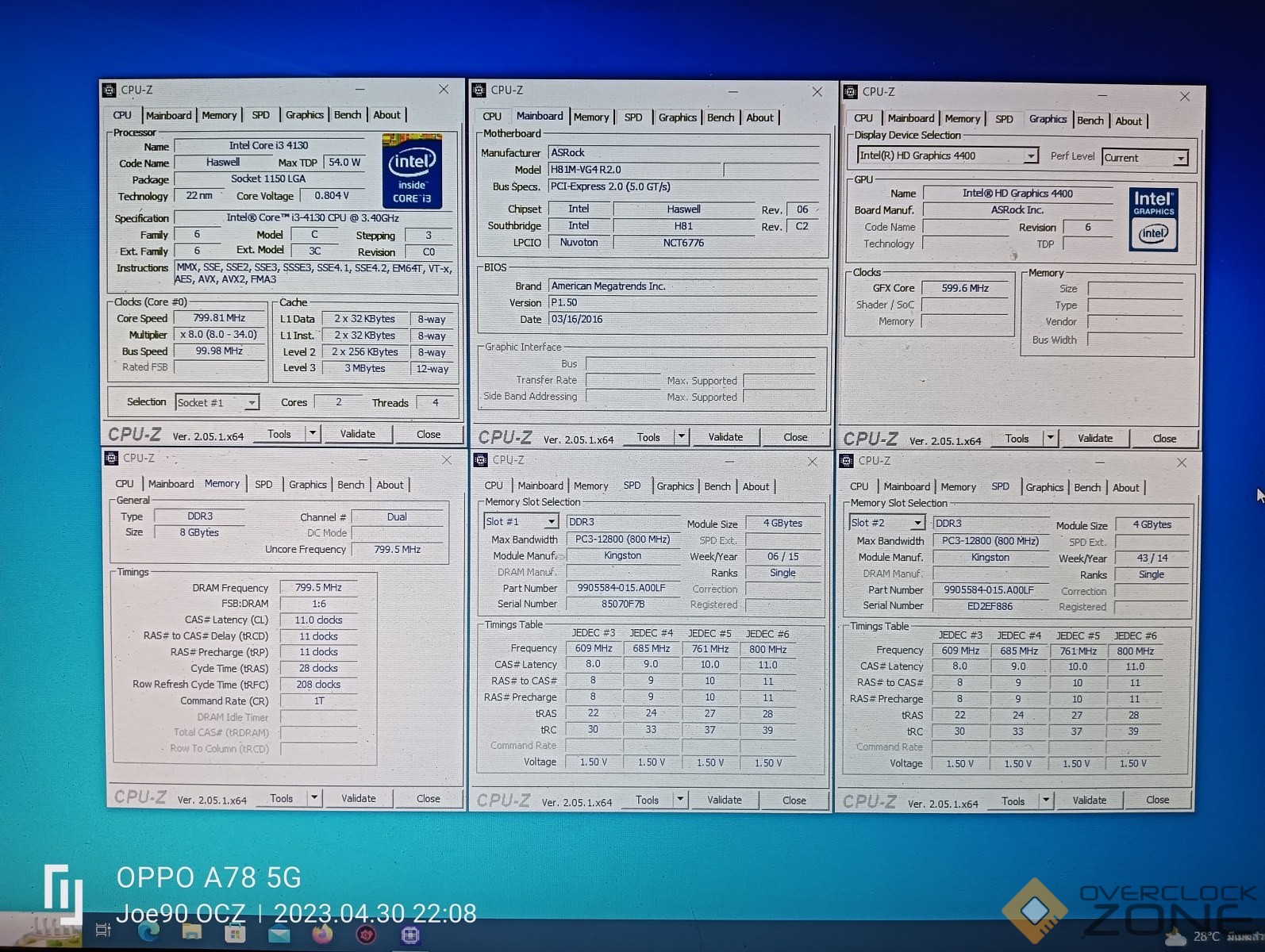The width and height of the screenshot is (1265, 952).
Task: Click the Intel Graphics logo badge
Action: (1153, 220)
